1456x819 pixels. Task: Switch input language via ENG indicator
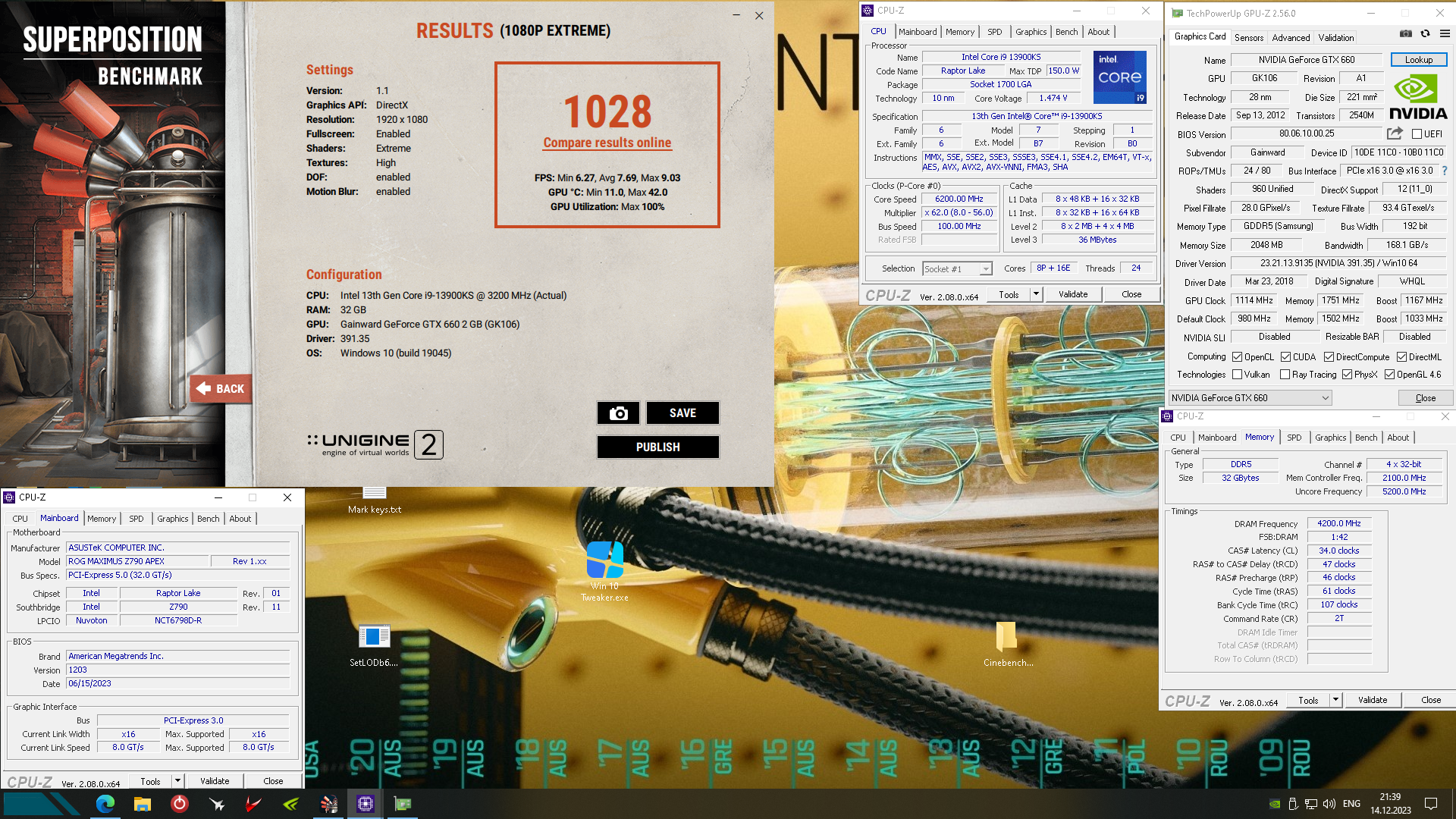pyautogui.click(x=1351, y=804)
